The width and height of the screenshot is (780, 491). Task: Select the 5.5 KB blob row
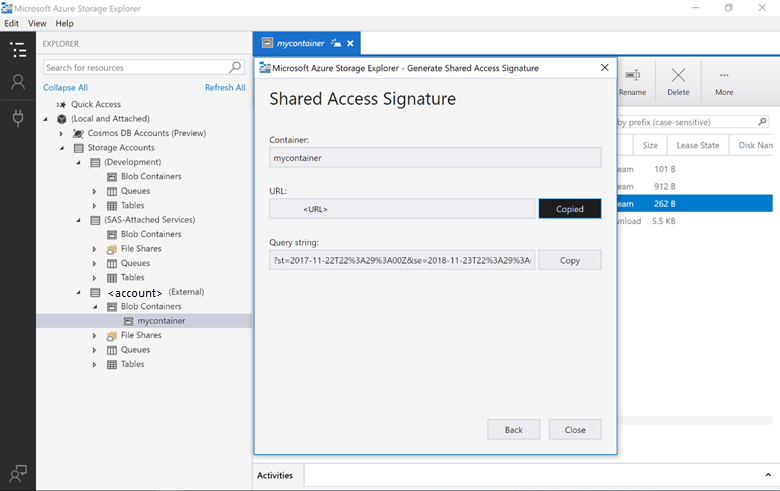pyautogui.click(x=695, y=221)
